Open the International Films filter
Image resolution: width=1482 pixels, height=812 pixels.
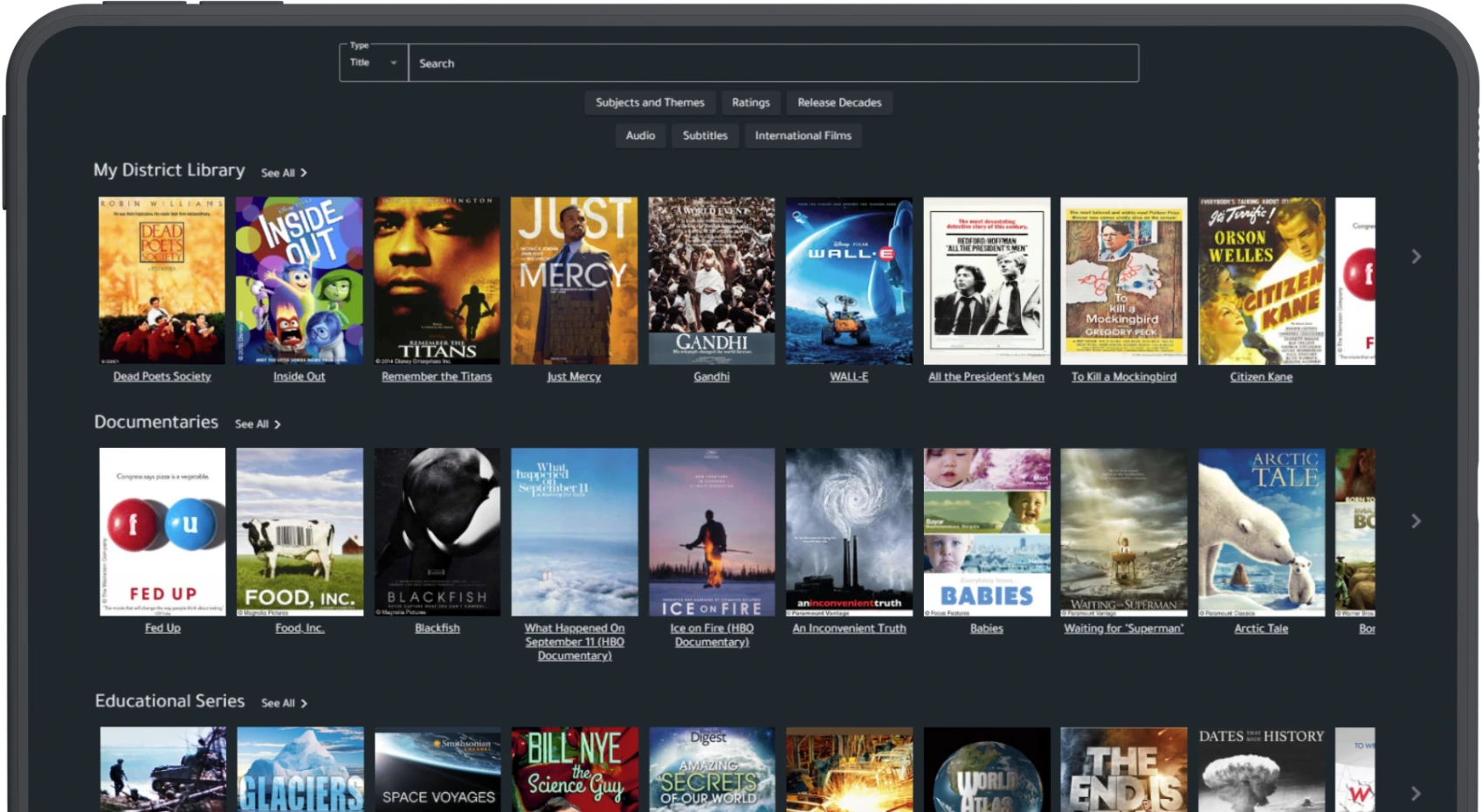[803, 135]
